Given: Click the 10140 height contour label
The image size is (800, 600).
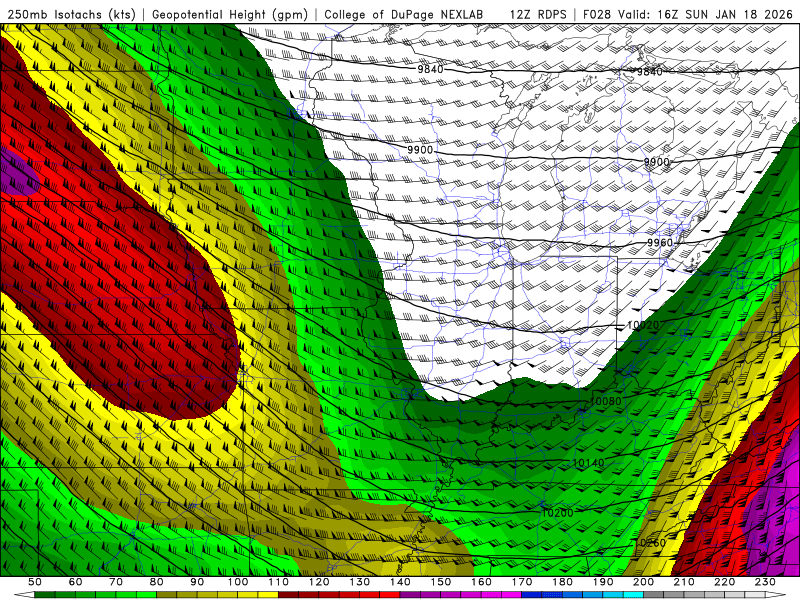Looking at the screenshot, I should tap(588, 463).
